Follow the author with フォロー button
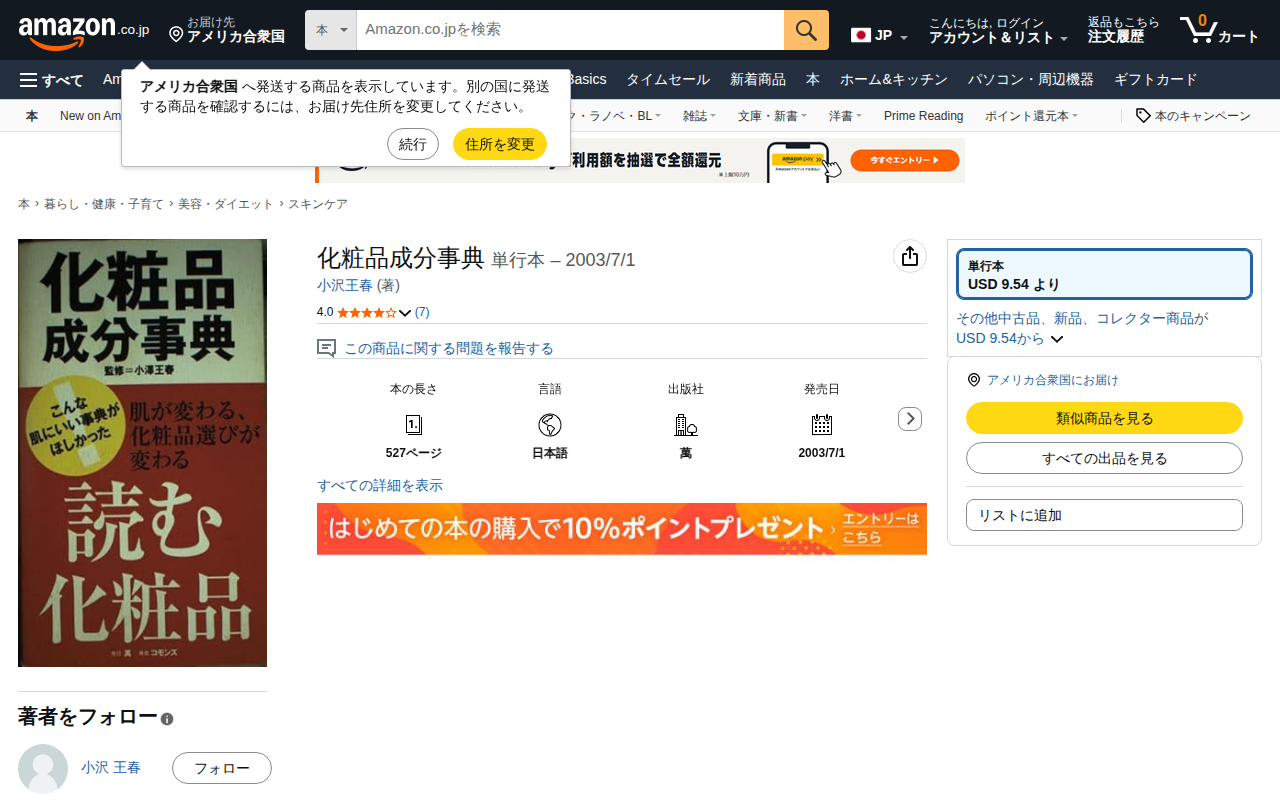This screenshot has height=800, width=1280. point(222,768)
